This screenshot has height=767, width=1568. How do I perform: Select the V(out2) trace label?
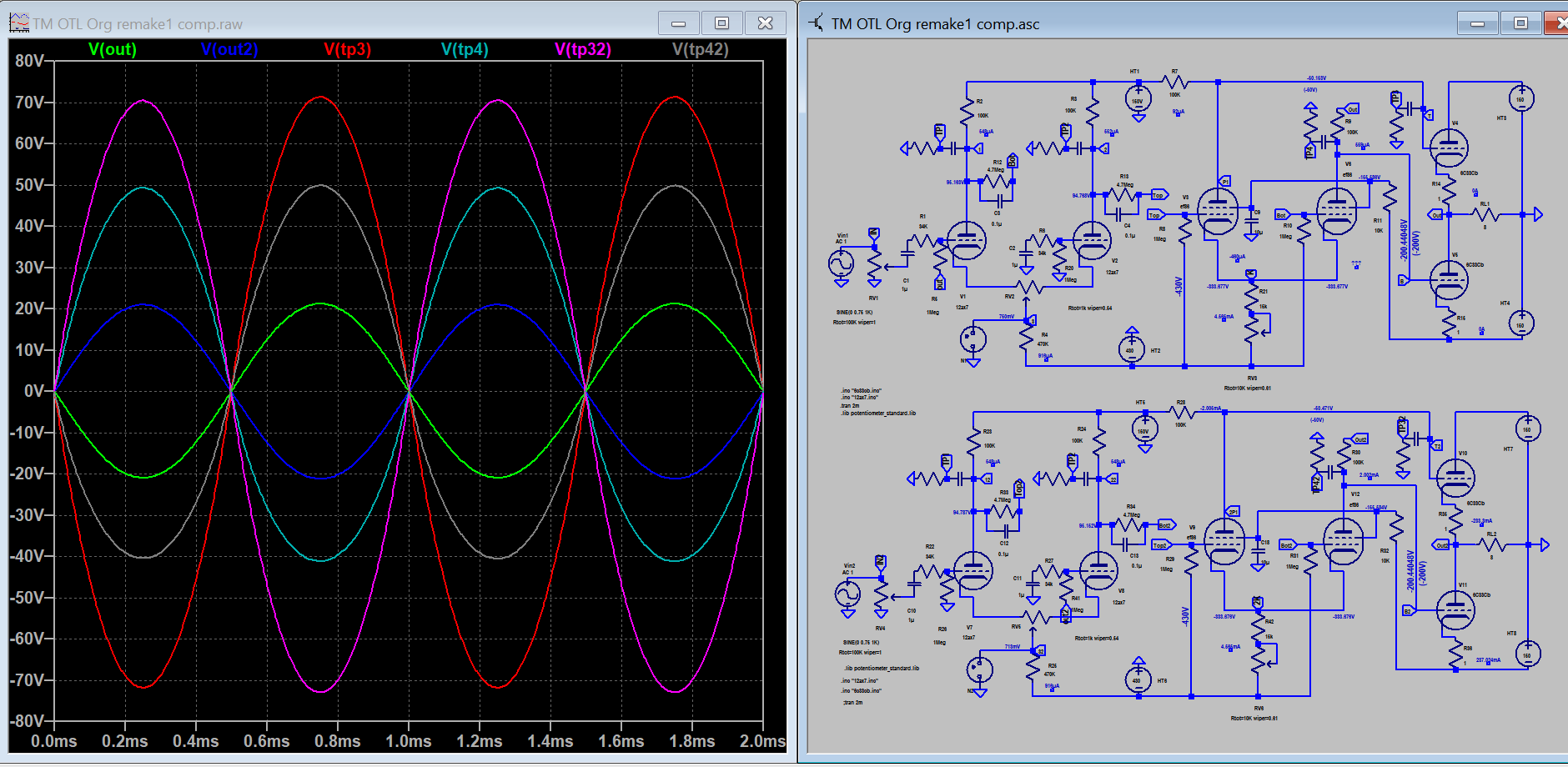pos(229,49)
